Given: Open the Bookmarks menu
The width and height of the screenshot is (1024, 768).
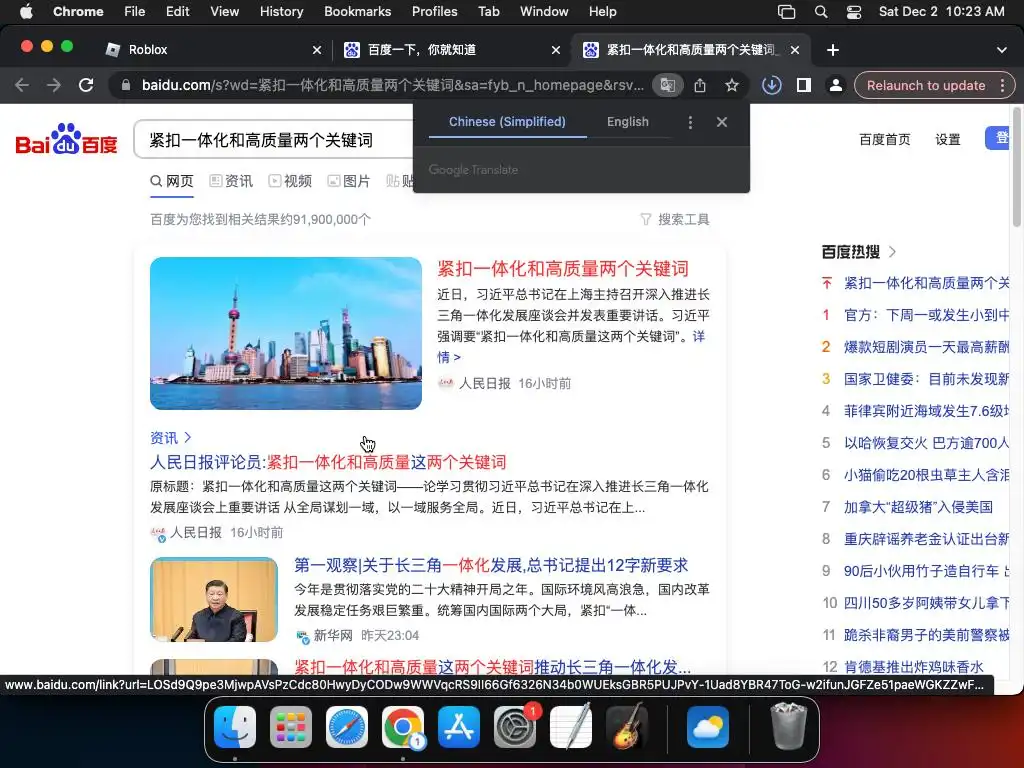Looking at the screenshot, I should tap(357, 12).
